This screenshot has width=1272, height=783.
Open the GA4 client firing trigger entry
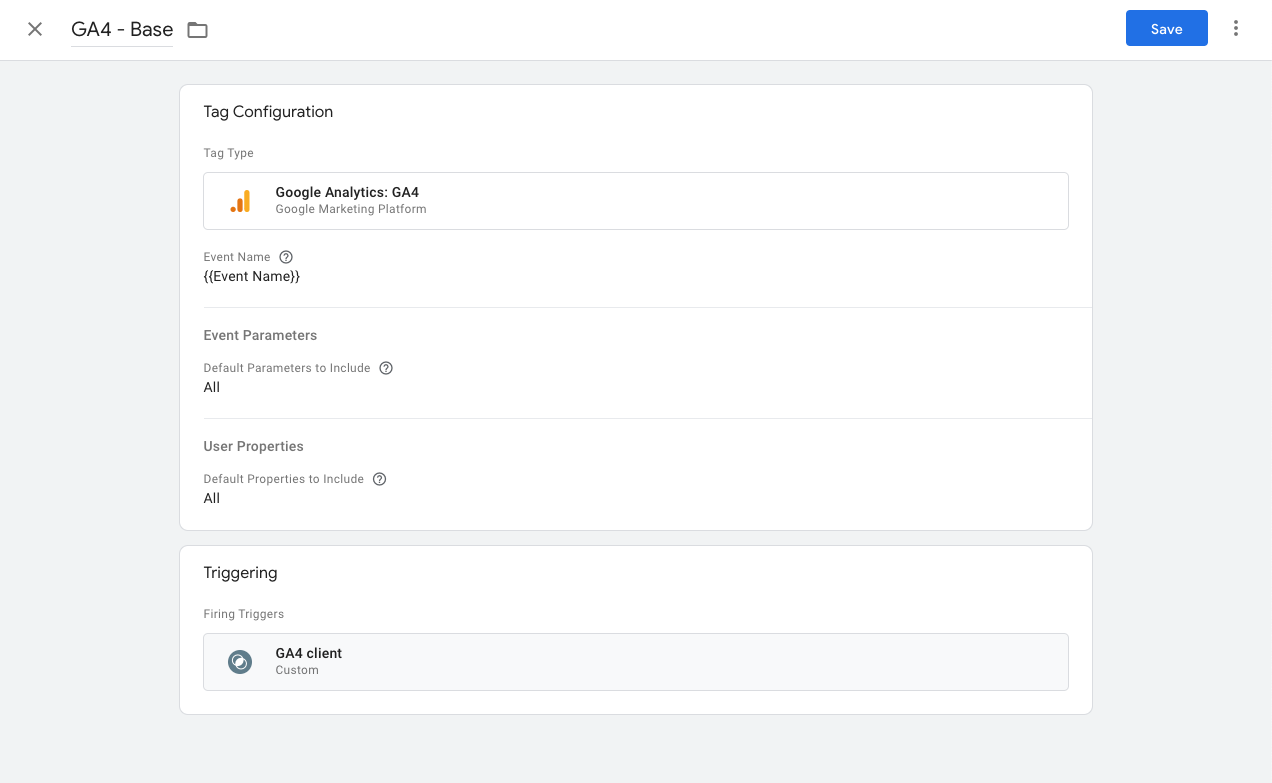click(636, 662)
